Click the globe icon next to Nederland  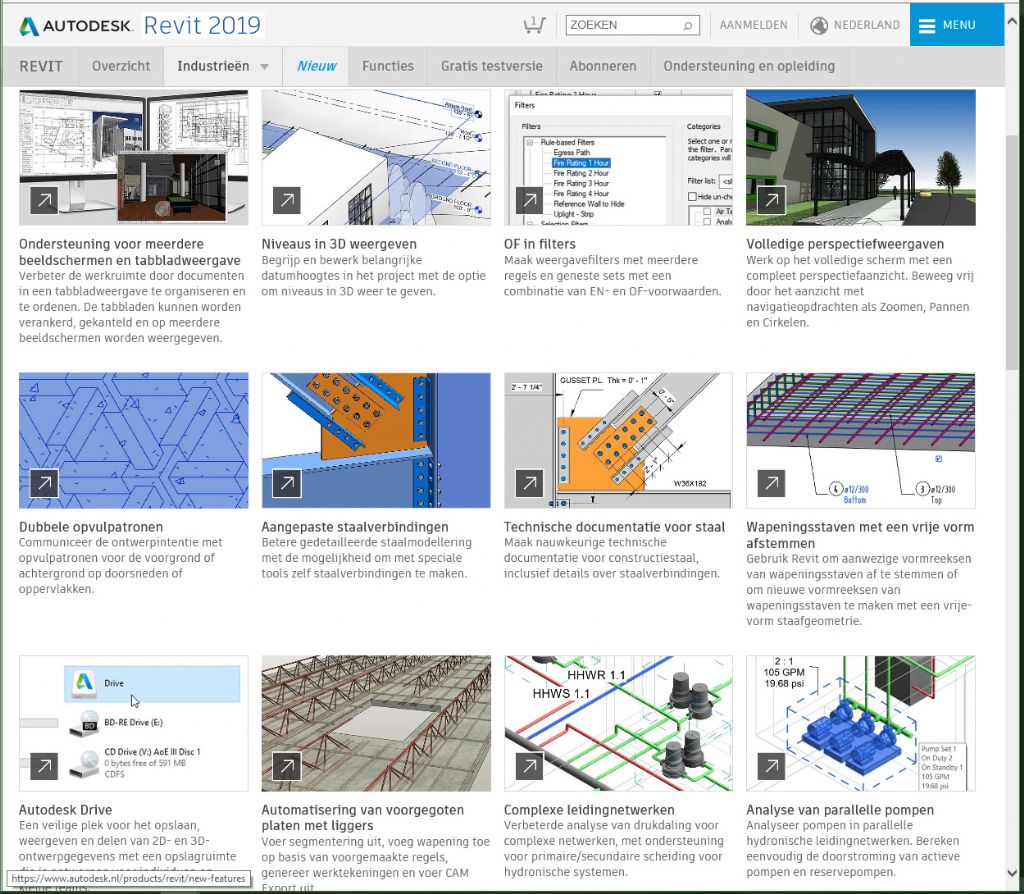(820, 26)
